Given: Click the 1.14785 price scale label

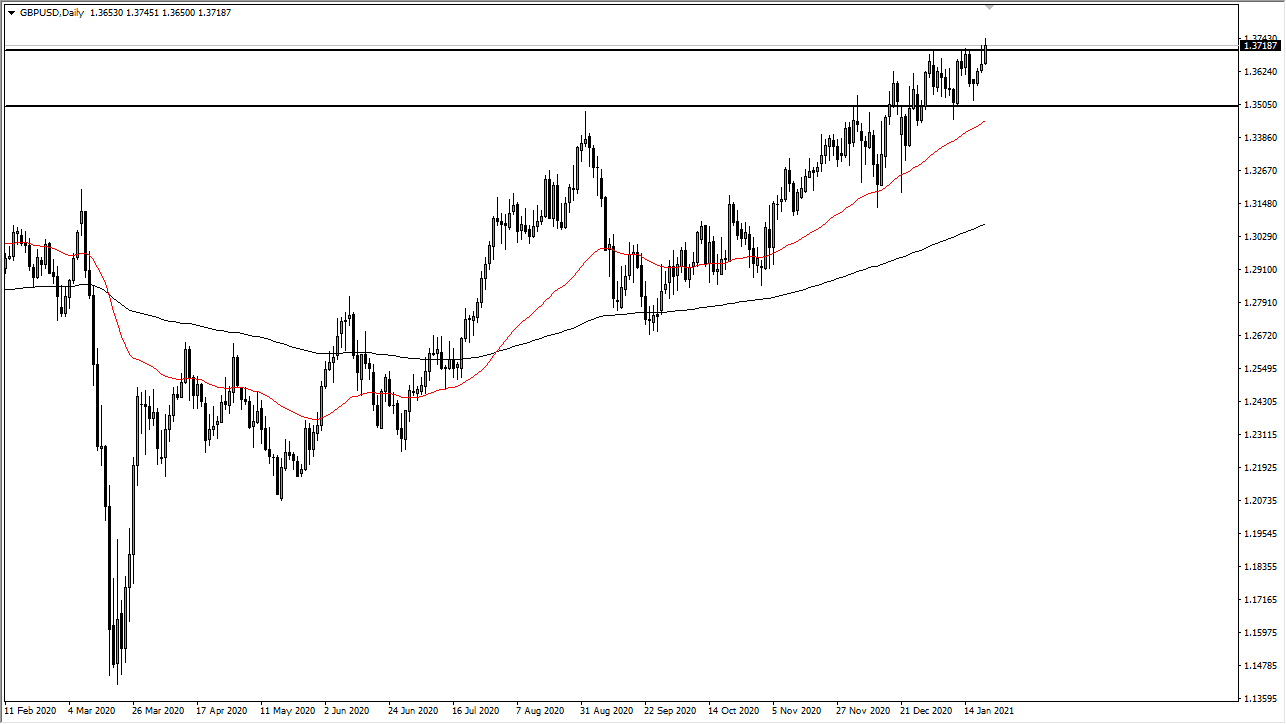Looking at the screenshot, I should coord(1260,666).
